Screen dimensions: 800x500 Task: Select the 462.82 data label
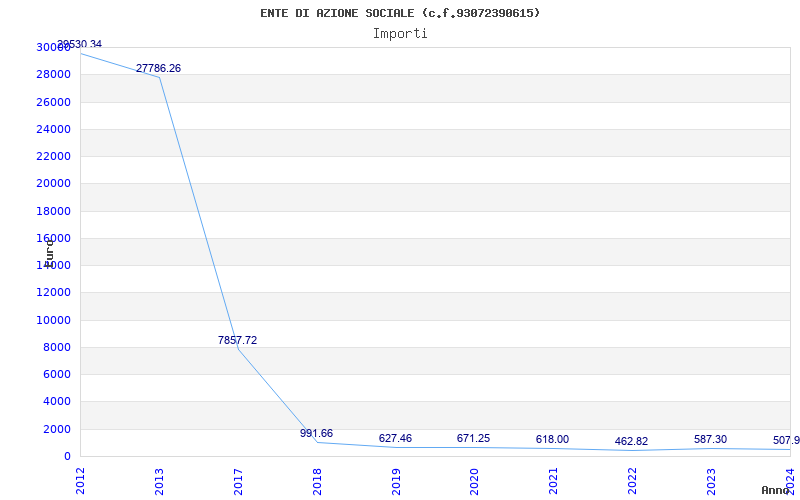click(631, 441)
